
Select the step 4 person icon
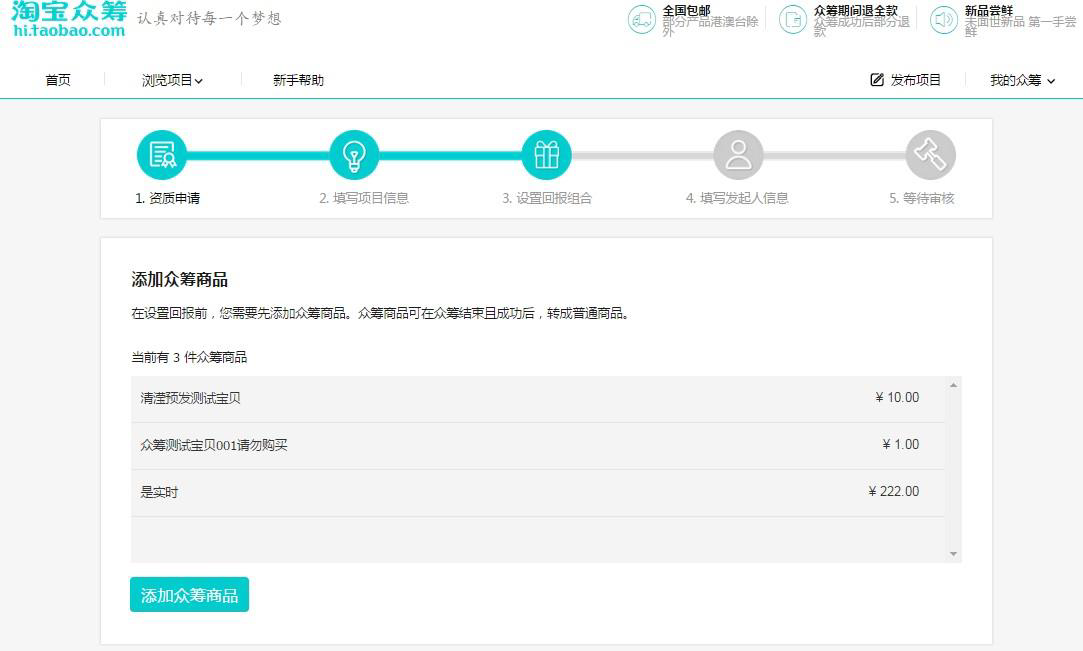point(738,155)
